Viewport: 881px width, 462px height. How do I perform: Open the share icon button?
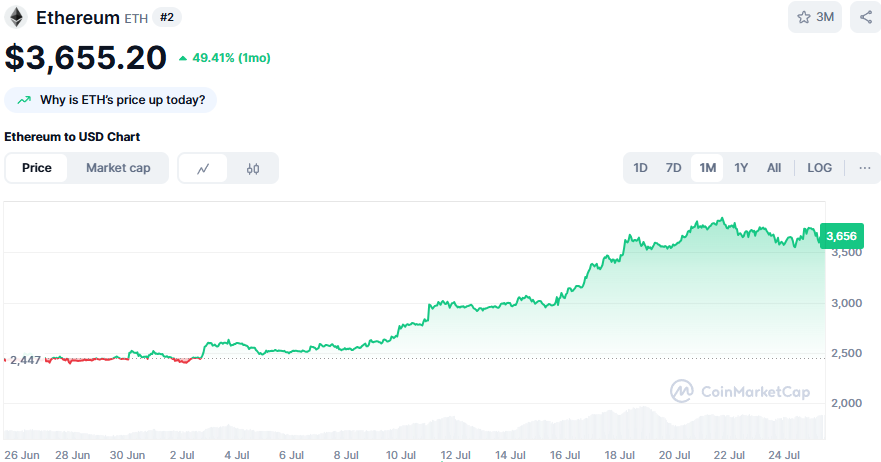pos(865,17)
